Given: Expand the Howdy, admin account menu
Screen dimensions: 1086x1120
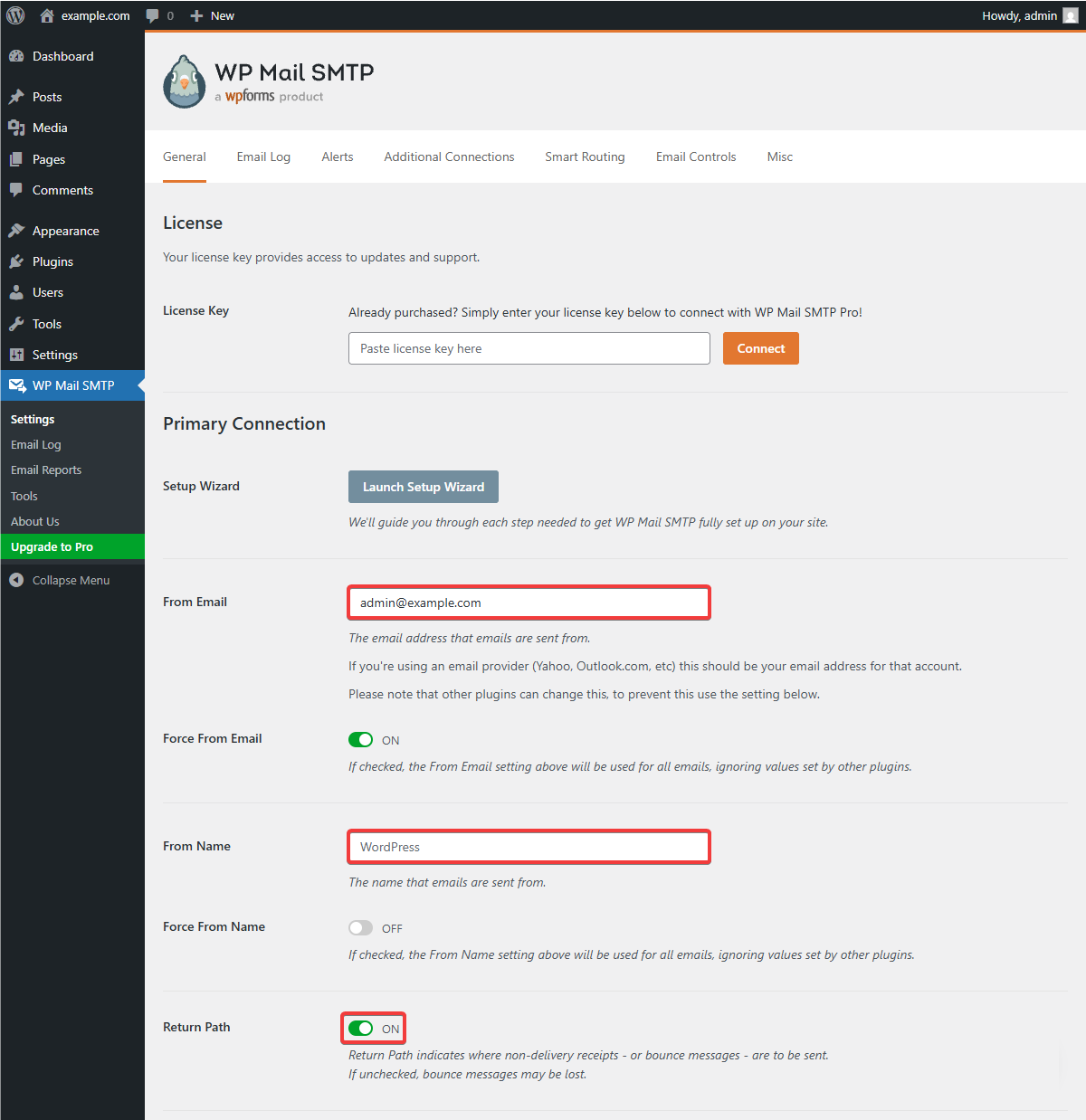Looking at the screenshot, I should (1019, 15).
